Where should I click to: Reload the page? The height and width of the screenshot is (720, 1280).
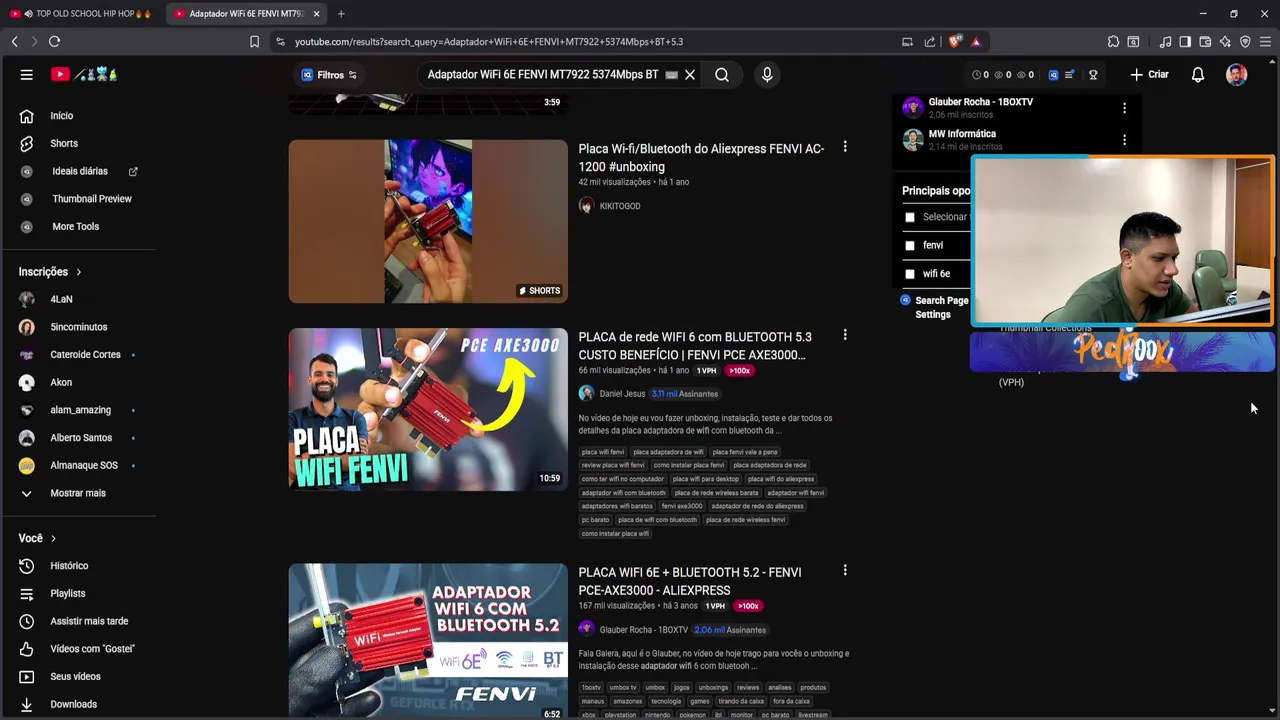[x=54, y=42]
